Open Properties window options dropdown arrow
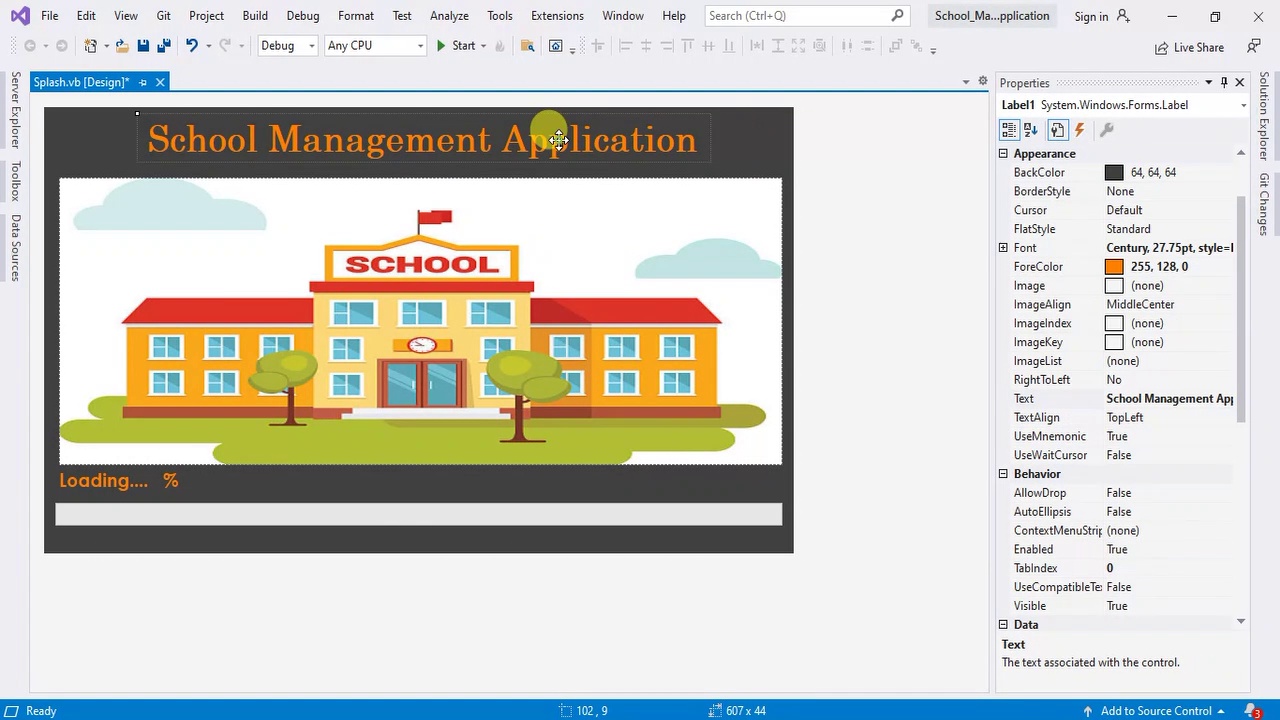This screenshot has width=1280, height=720. pos(1208,83)
